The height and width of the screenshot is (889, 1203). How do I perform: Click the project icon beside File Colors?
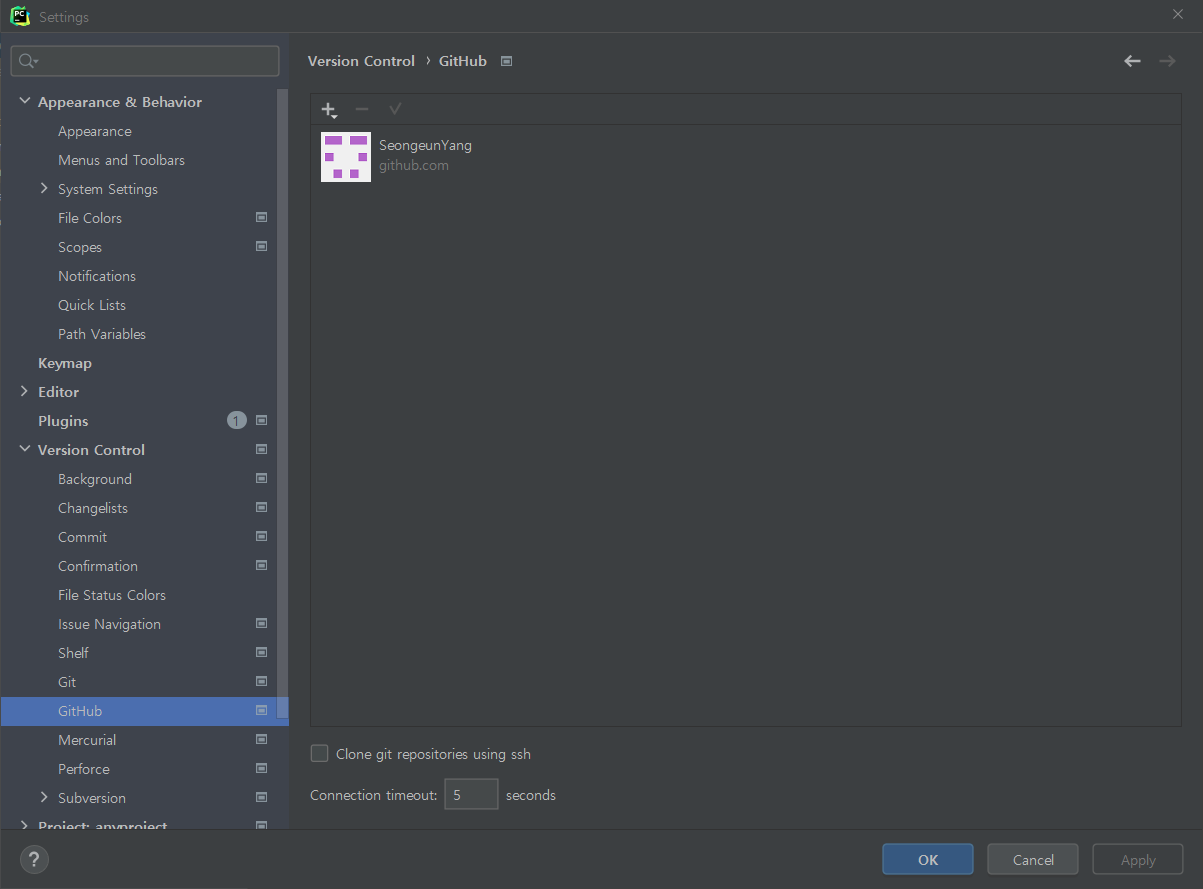(x=261, y=217)
